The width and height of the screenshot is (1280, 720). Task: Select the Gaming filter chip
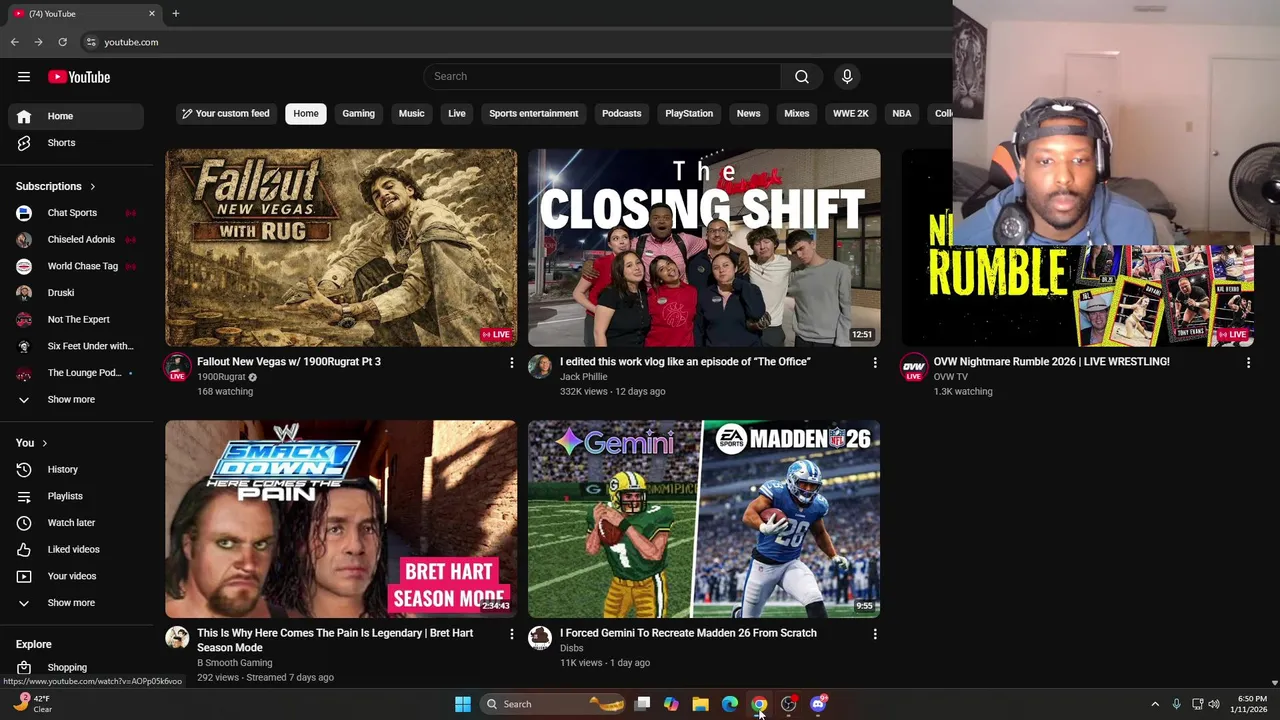coord(358,113)
